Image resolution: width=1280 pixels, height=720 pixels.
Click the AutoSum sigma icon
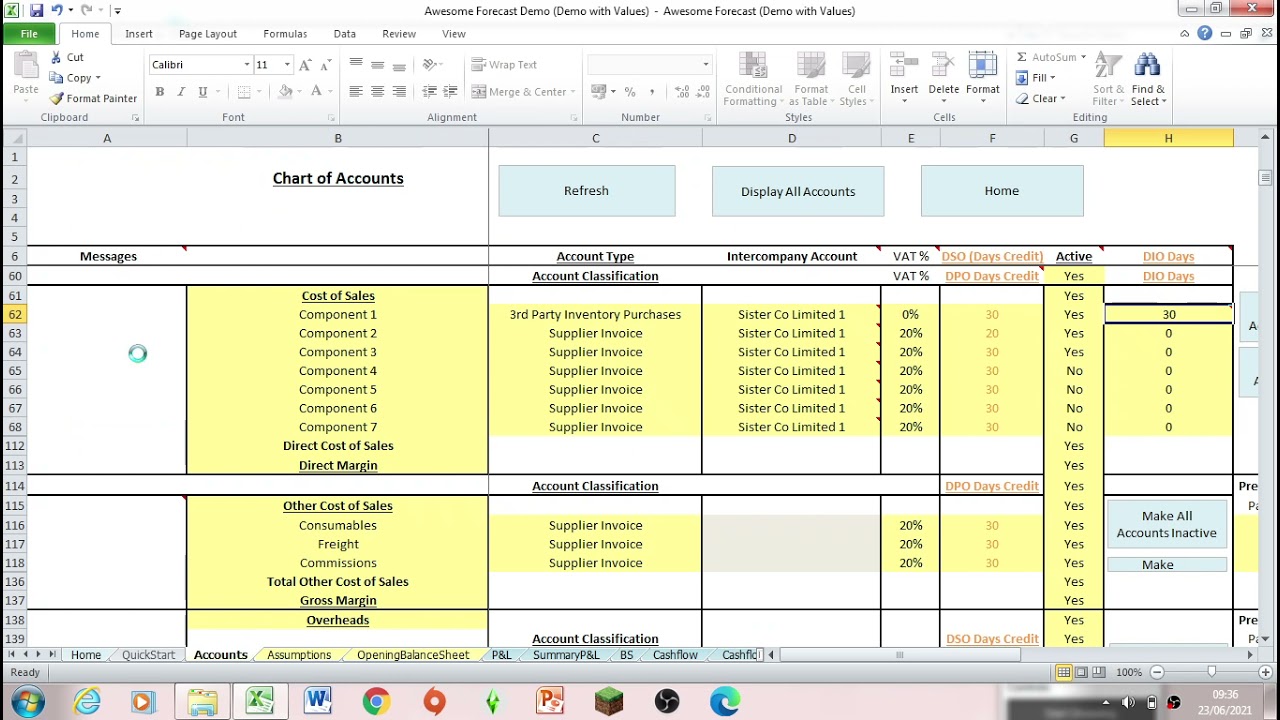[1022, 58]
